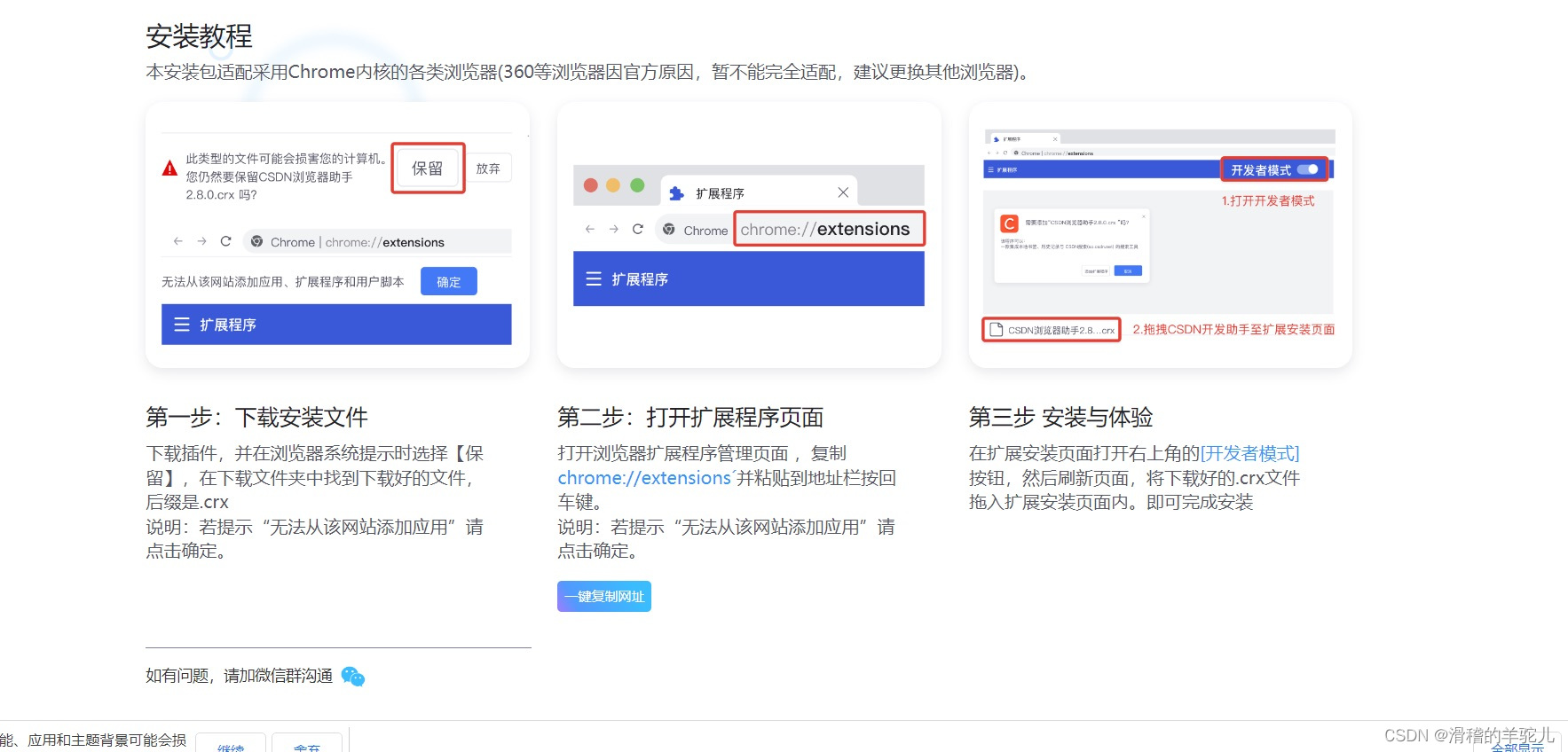Click the orange CSDN logo in the install dialog

tap(1009, 223)
